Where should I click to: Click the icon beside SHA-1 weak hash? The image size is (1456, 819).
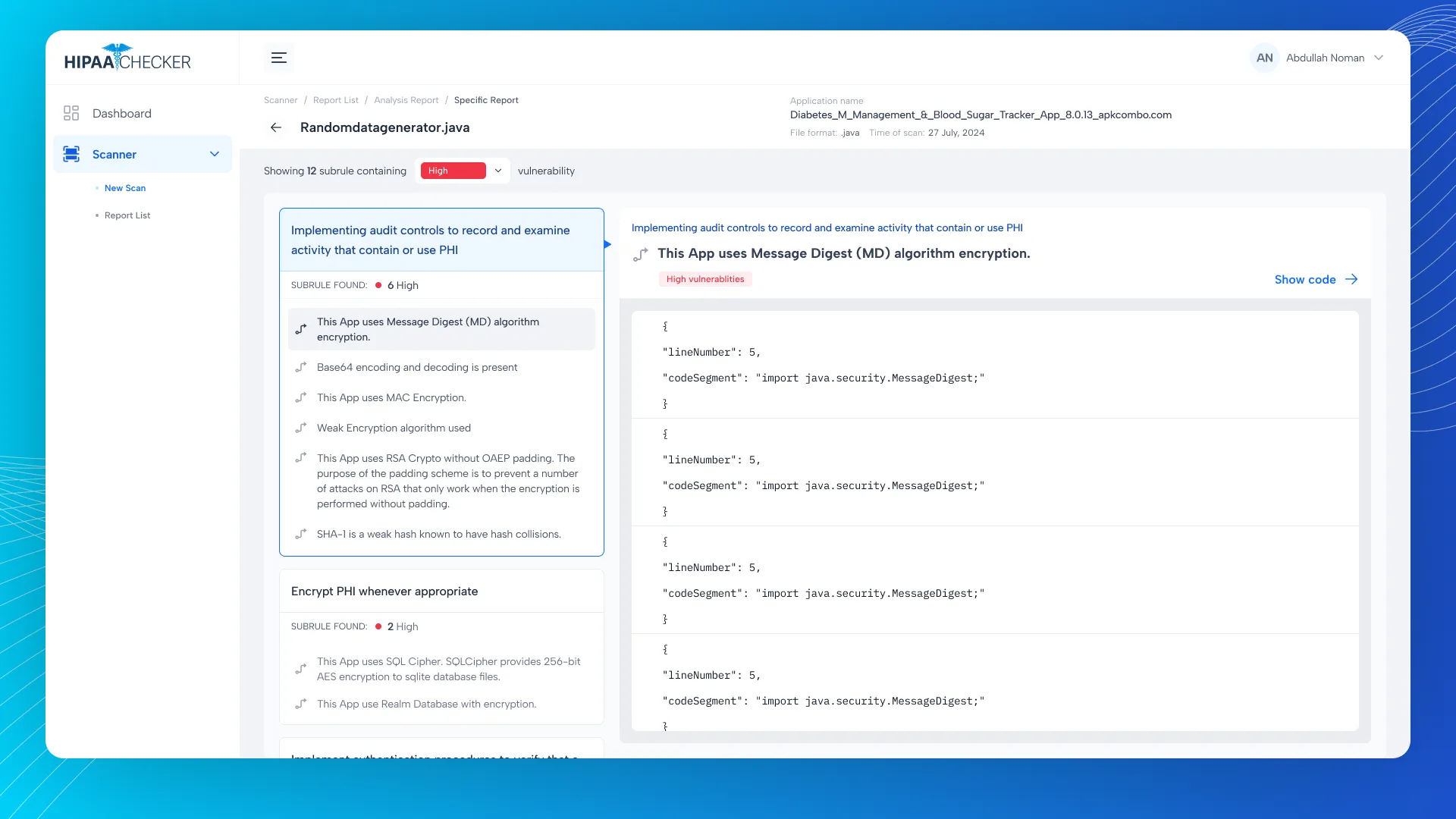(301, 534)
